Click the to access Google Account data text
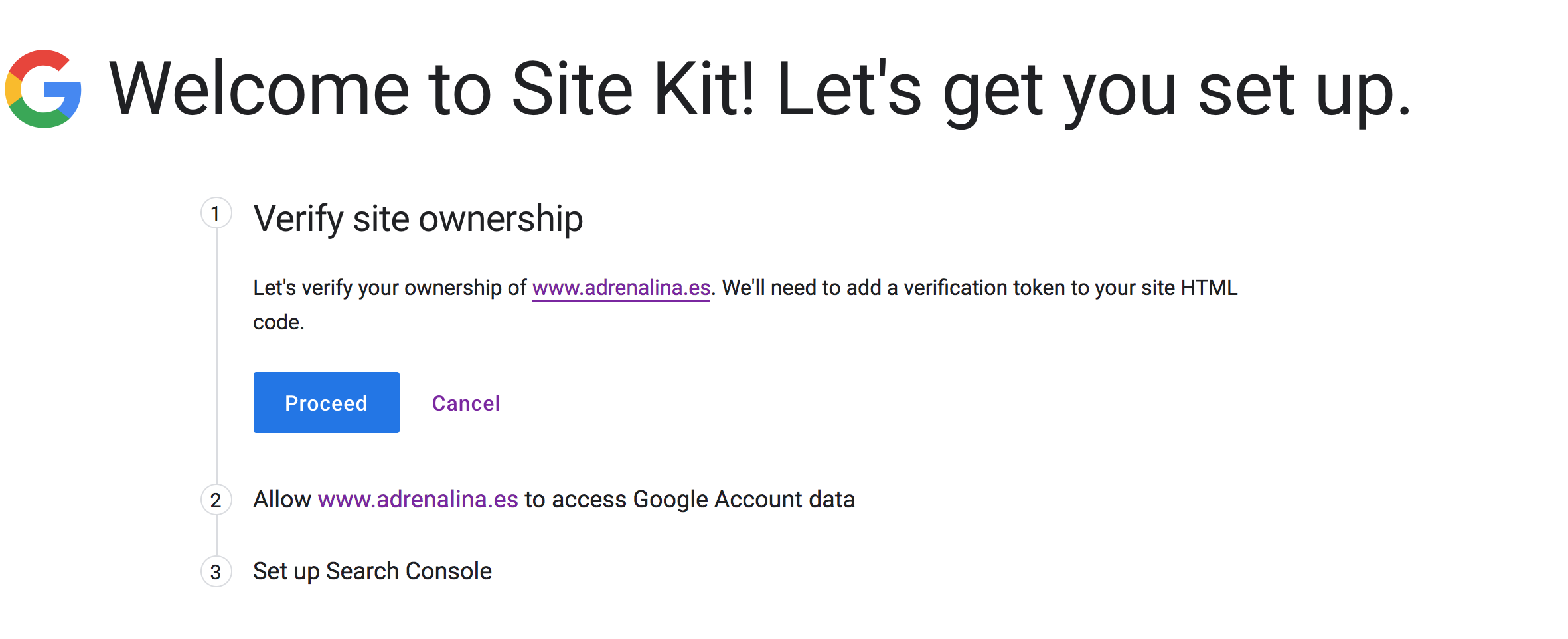This screenshot has height=639, width=1568. click(x=690, y=500)
